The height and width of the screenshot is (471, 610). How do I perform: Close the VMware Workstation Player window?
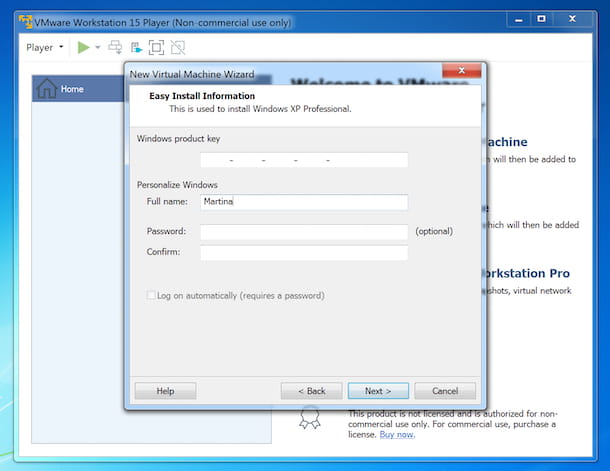pyautogui.click(x=572, y=19)
